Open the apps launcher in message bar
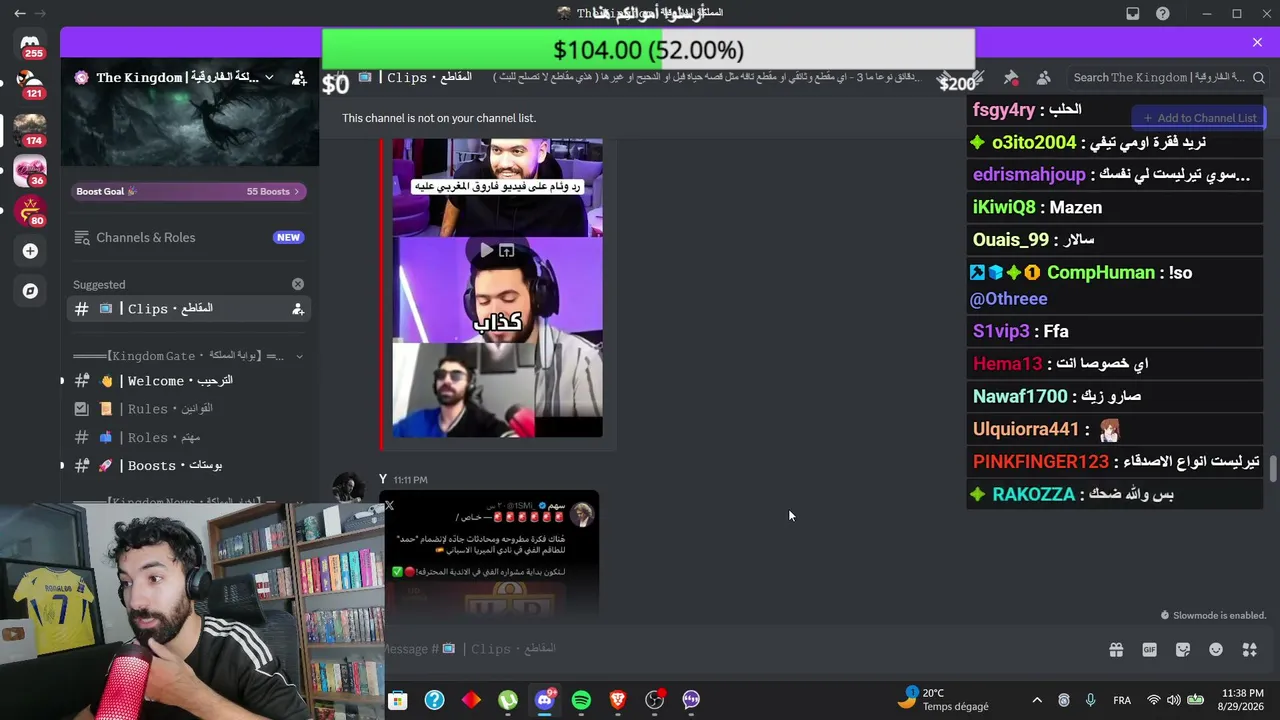Image resolution: width=1280 pixels, height=720 pixels. pyautogui.click(x=1249, y=650)
